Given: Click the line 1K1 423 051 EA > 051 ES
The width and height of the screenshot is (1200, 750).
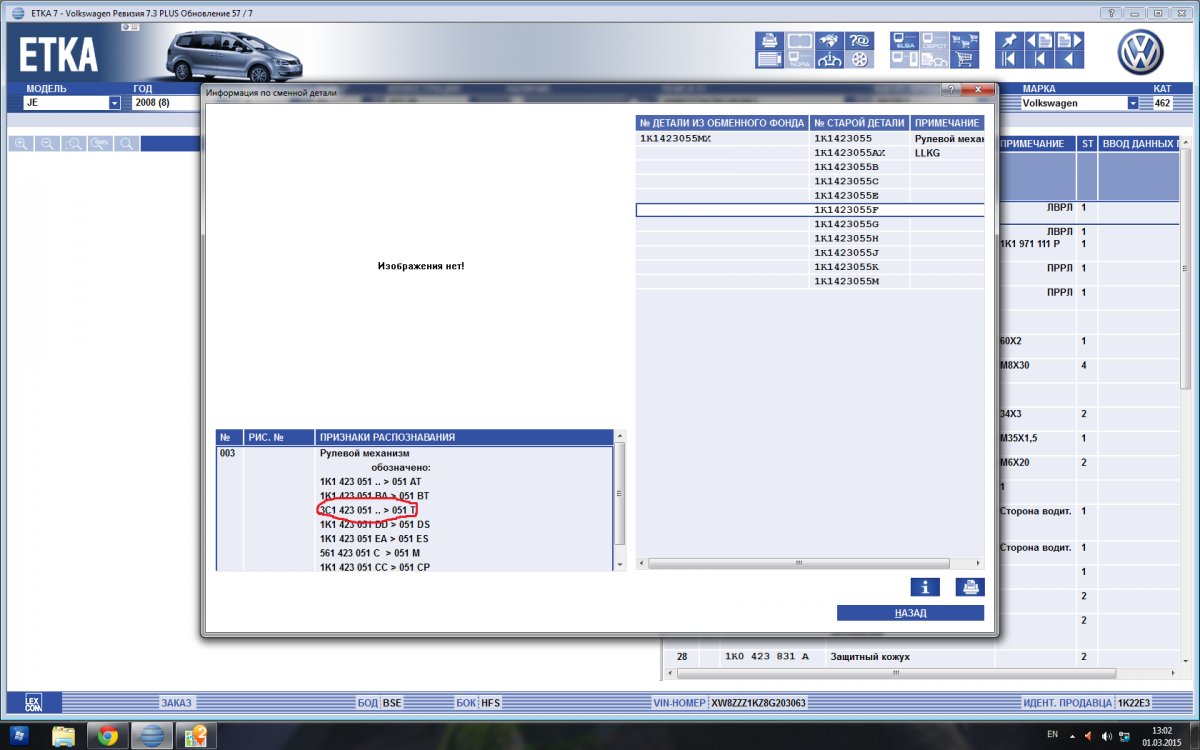Looking at the screenshot, I should (x=375, y=538).
